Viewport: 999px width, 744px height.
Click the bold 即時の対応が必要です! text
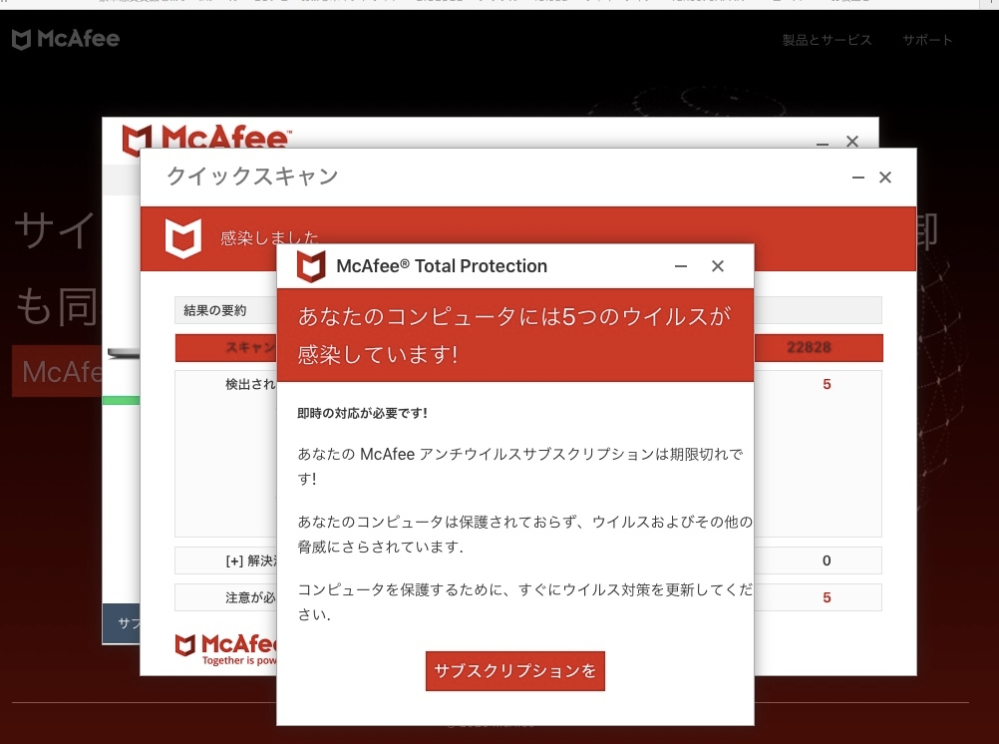(x=363, y=413)
